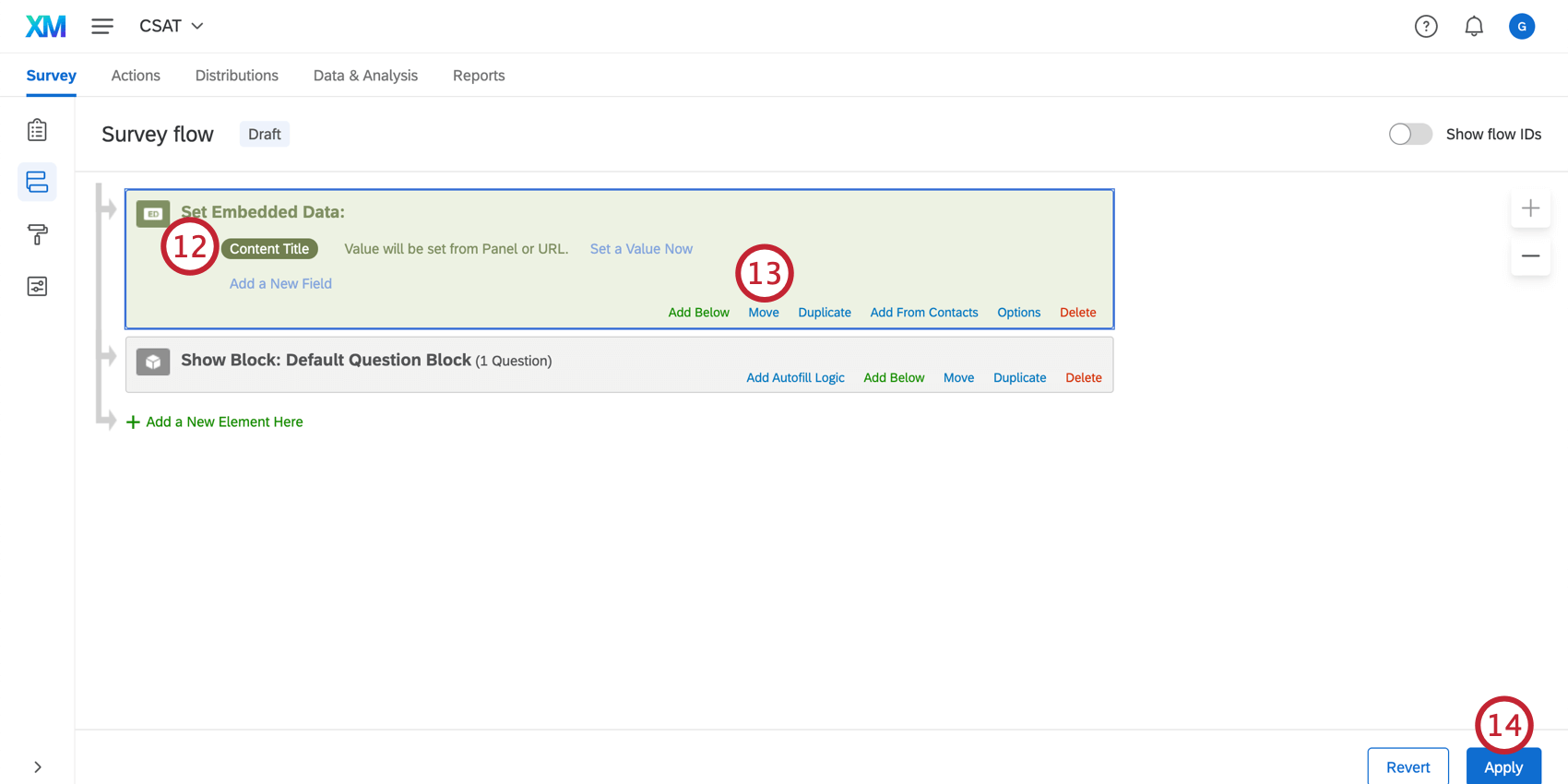
Task: Zoom out with the minus button
Action: pos(1530,255)
